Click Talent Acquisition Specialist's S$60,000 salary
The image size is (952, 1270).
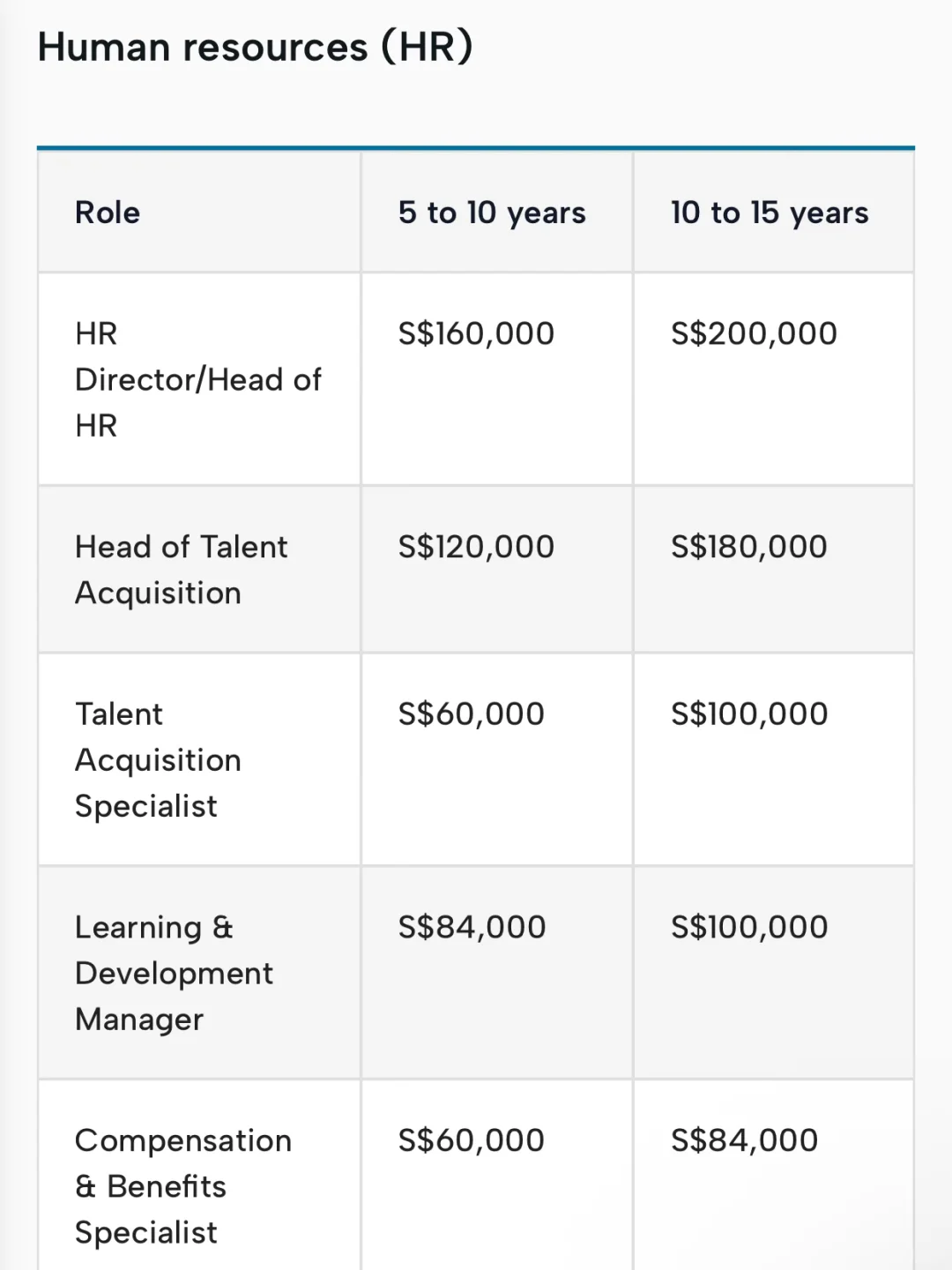[472, 713]
